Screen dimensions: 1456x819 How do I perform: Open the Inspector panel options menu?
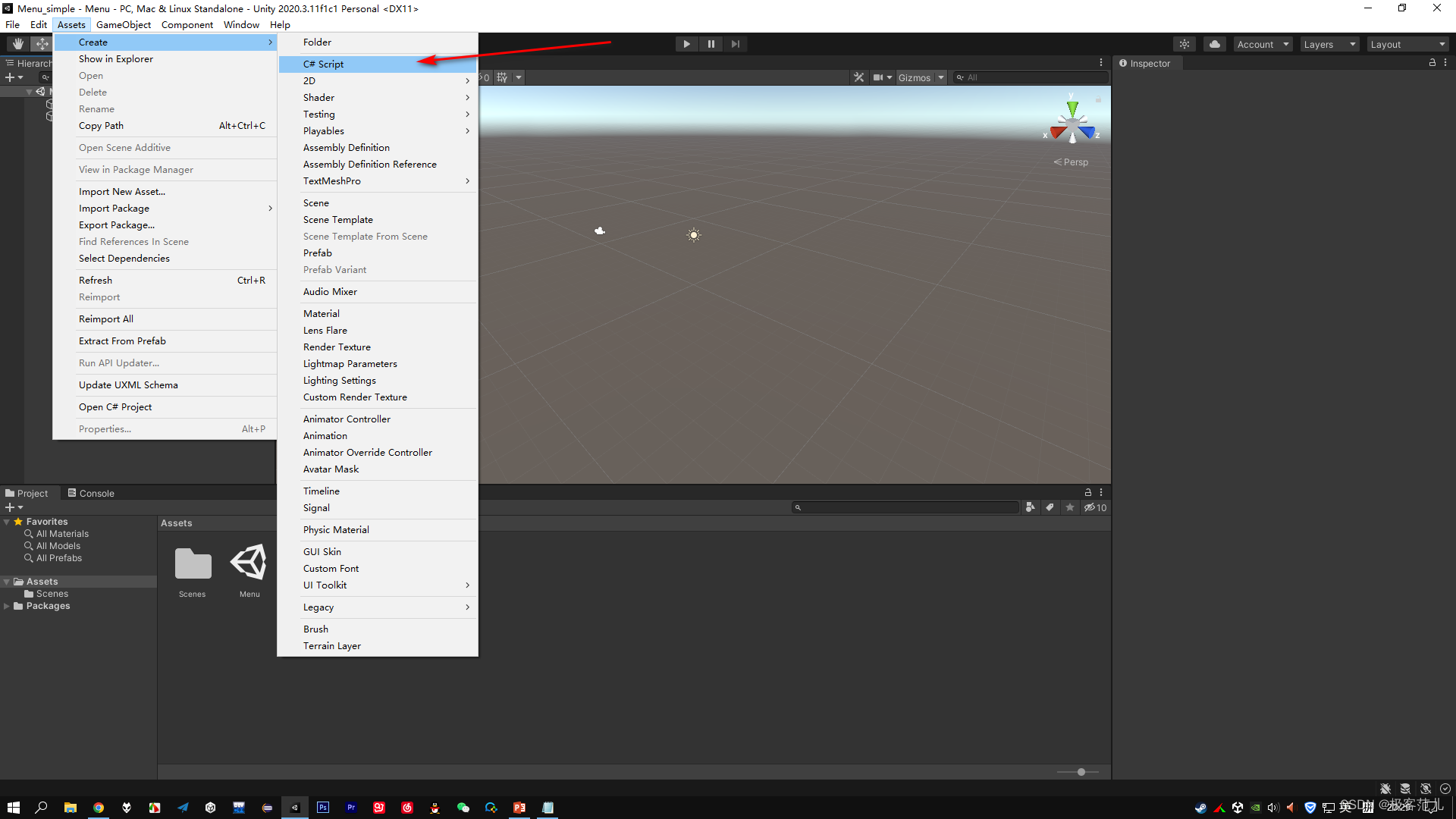pyautogui.click(x=1445, y=63)
